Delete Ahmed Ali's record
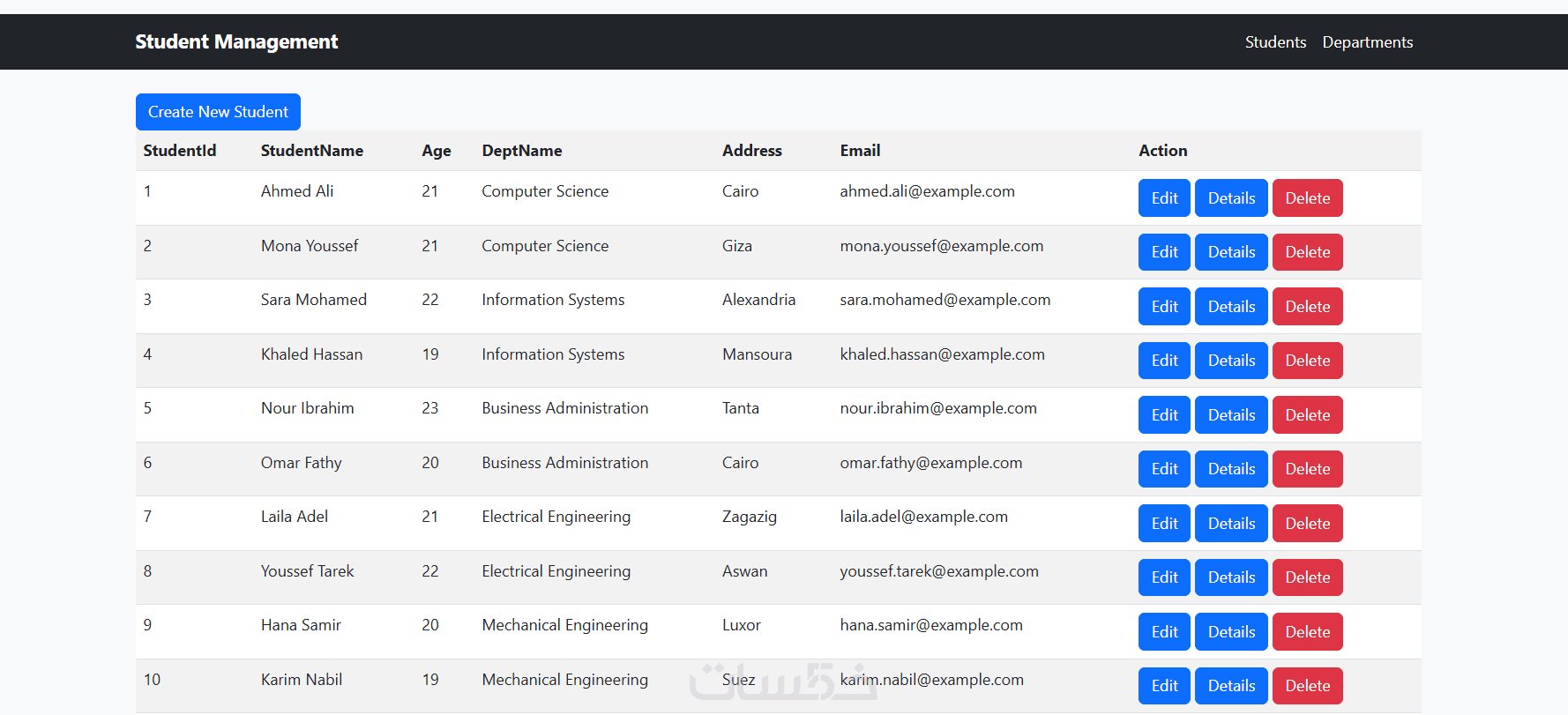The height and width of the screenshot is (715, 1568). (1307, 197)
